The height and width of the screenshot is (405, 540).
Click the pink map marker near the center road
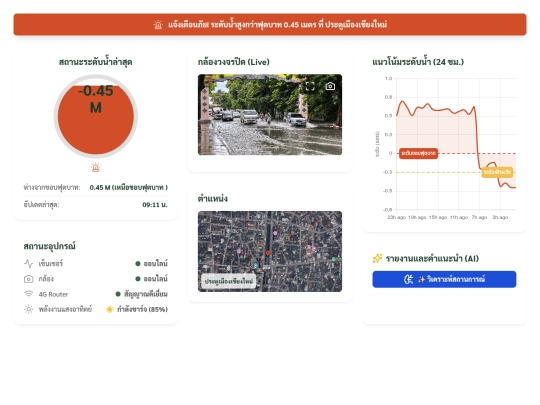[x=275, y=233]
